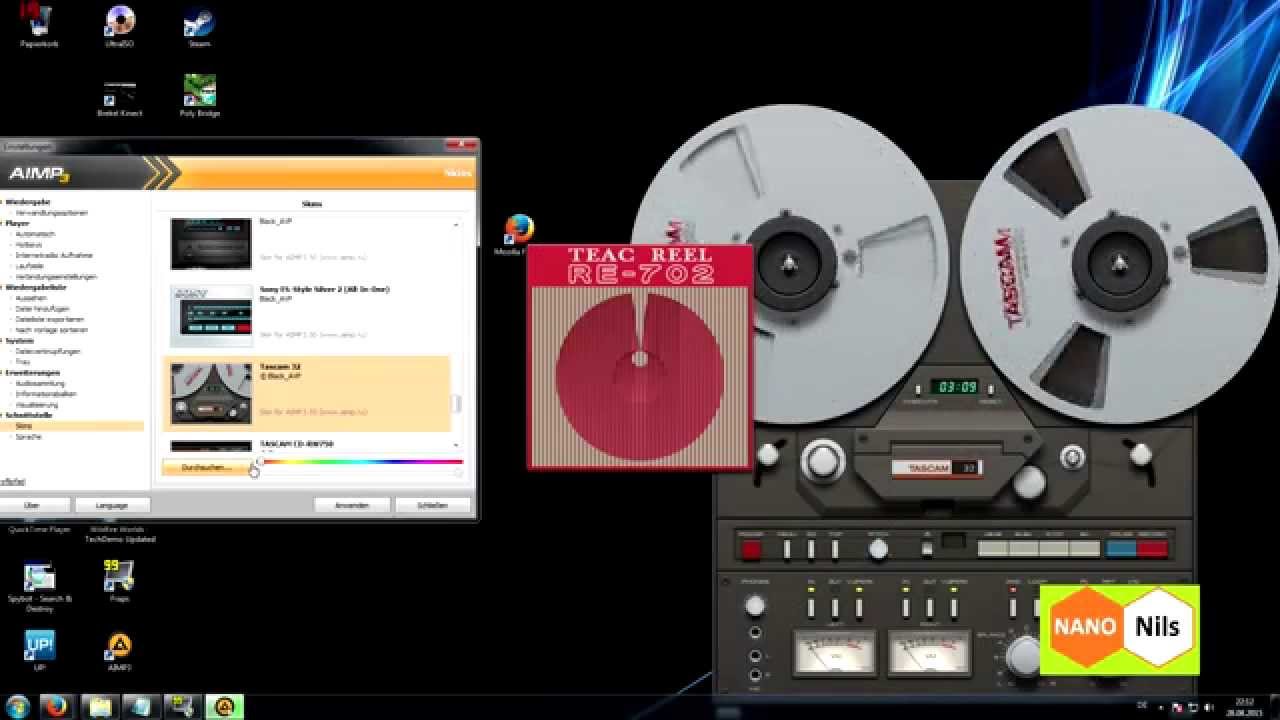Screen dimensions: 1280x720
Task: Toggle the third switch above the right VU meter
Action: tap(954, 607)
